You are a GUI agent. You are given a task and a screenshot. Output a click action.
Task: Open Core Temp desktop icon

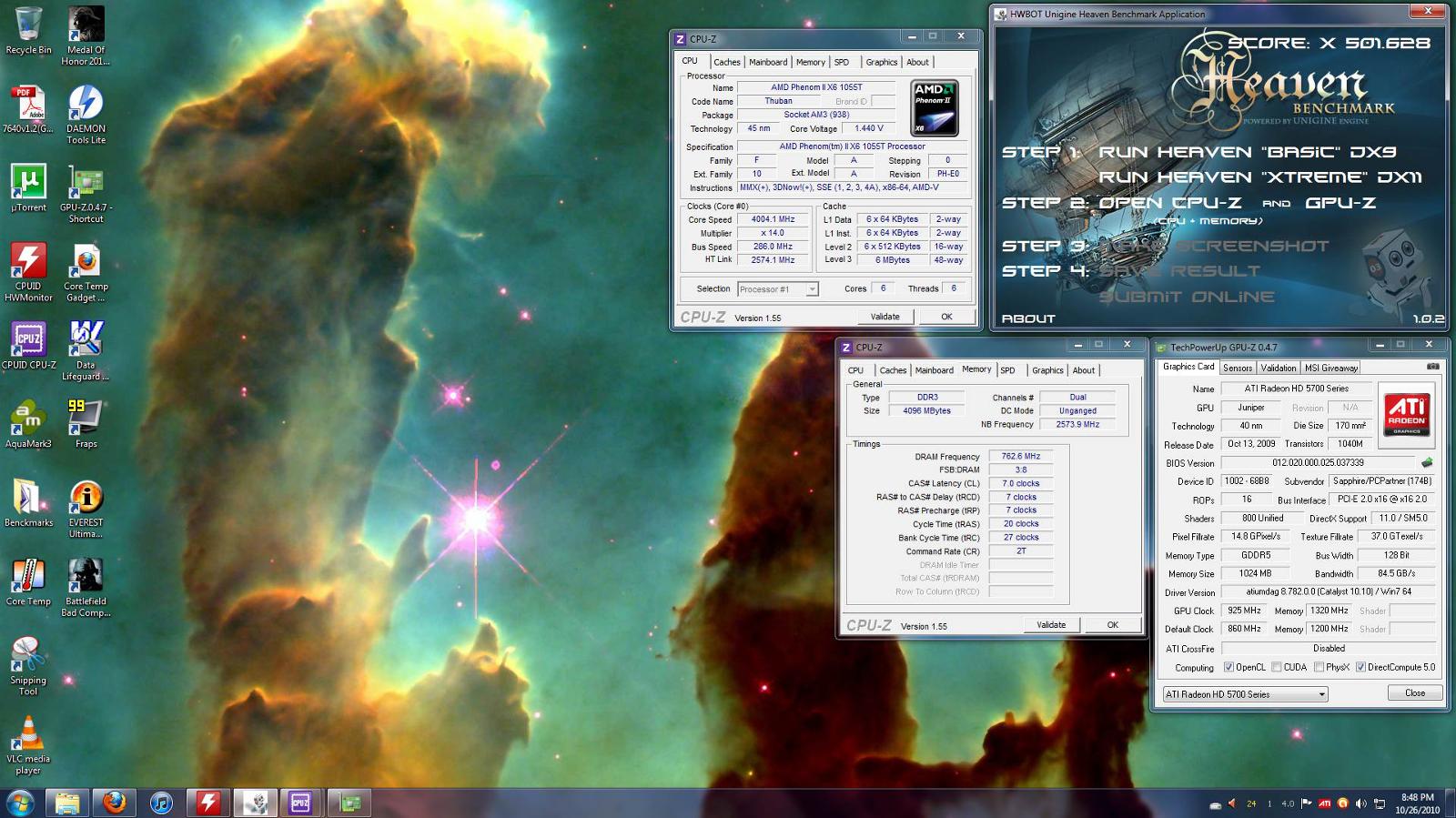click(x=28, y=581)
